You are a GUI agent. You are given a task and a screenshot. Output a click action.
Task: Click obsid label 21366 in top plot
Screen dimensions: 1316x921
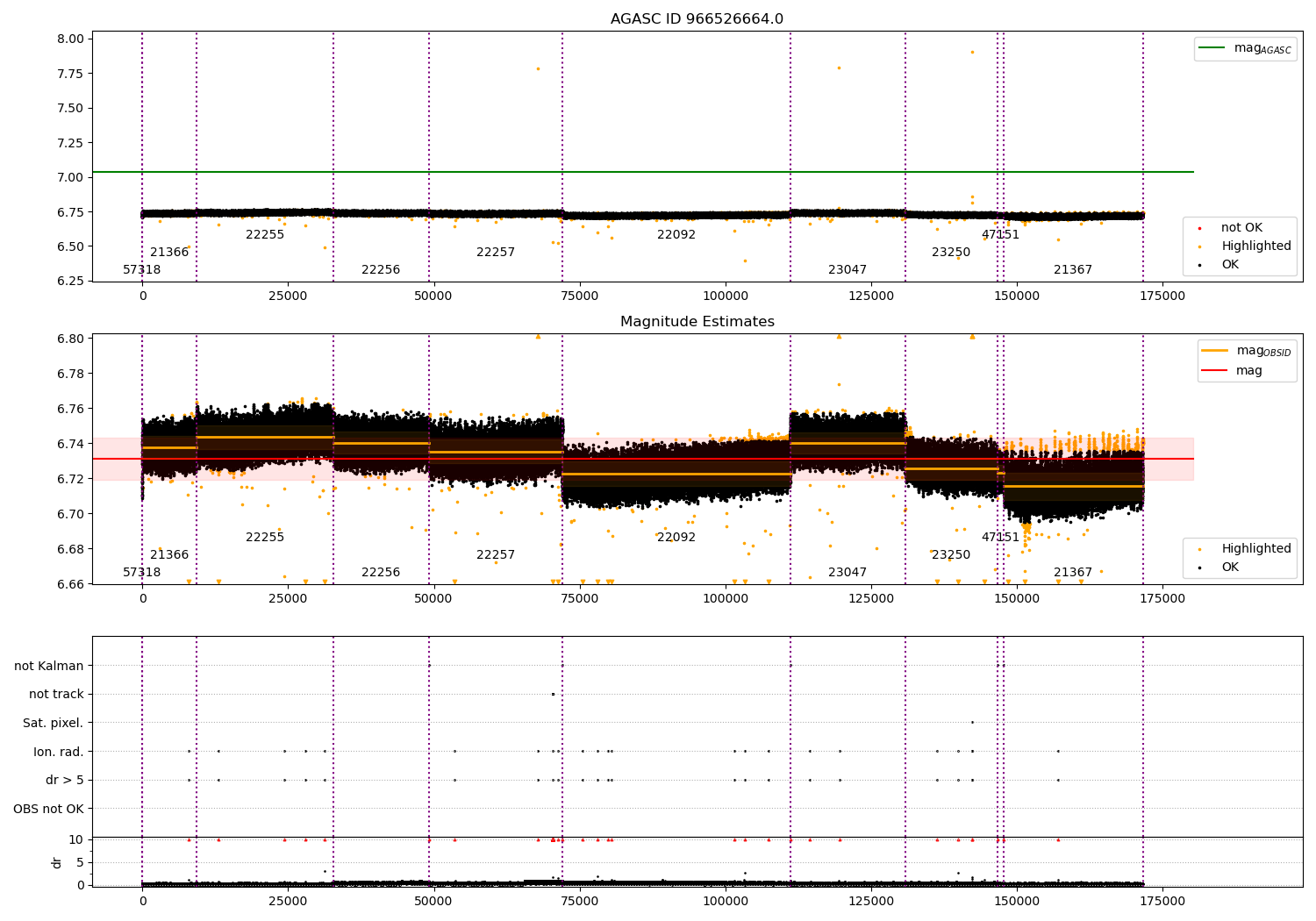point(169,253)
